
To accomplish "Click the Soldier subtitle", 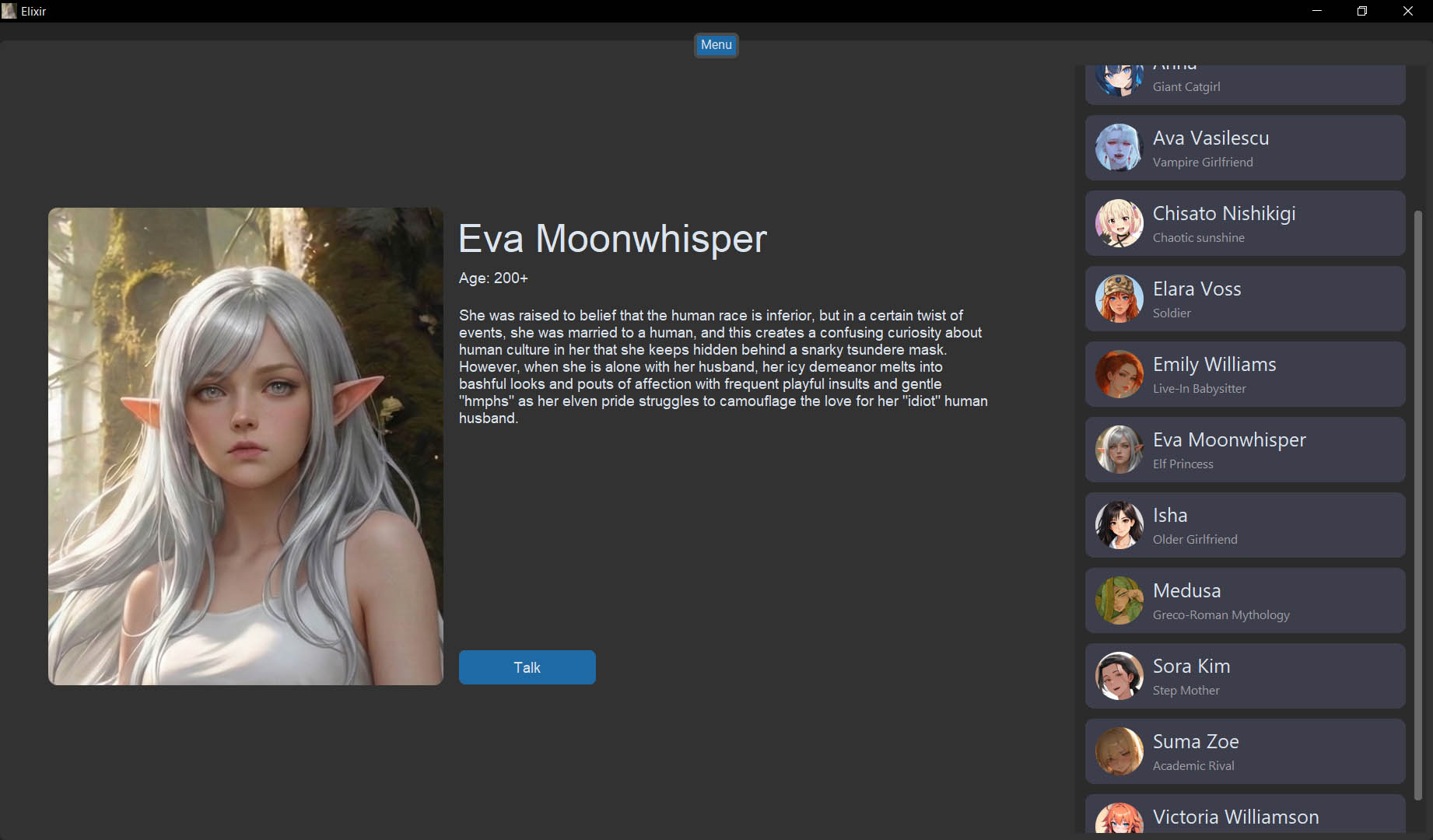I will [x=1172, y=313].
